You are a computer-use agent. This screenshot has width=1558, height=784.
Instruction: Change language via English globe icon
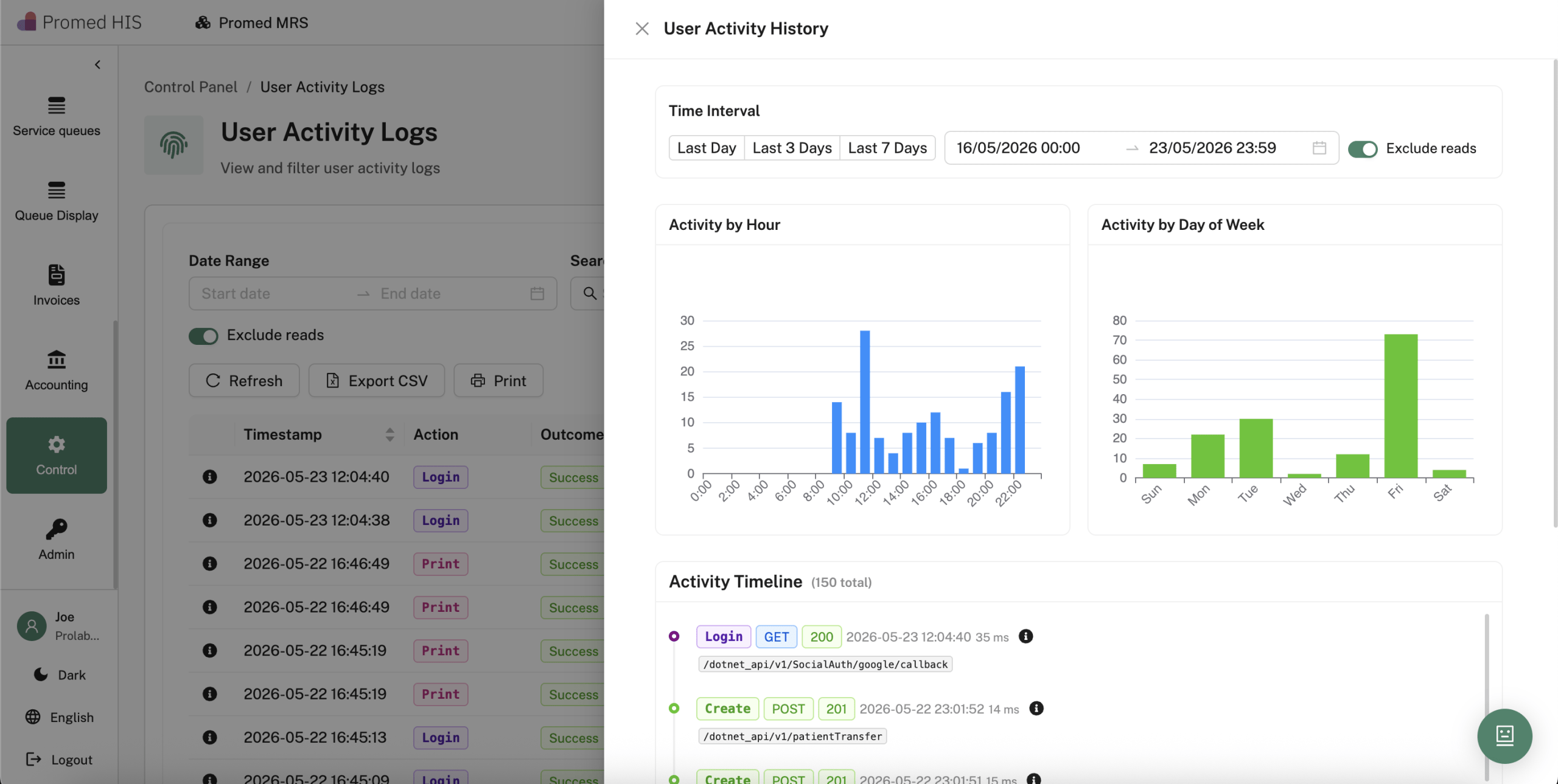33,717
